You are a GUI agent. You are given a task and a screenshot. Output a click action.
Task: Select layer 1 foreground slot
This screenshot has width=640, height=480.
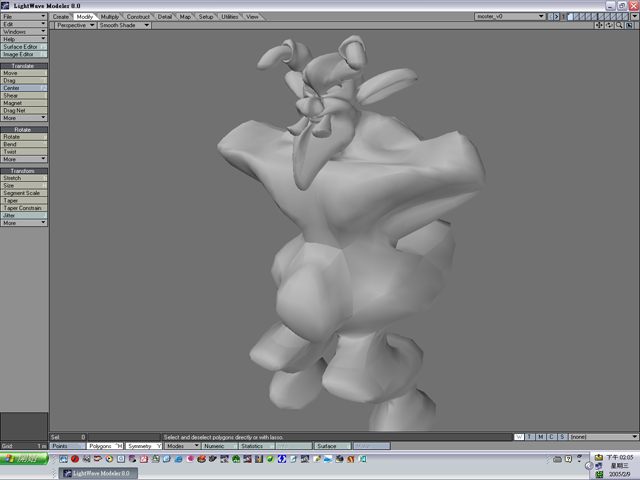[x=570, y=16]
